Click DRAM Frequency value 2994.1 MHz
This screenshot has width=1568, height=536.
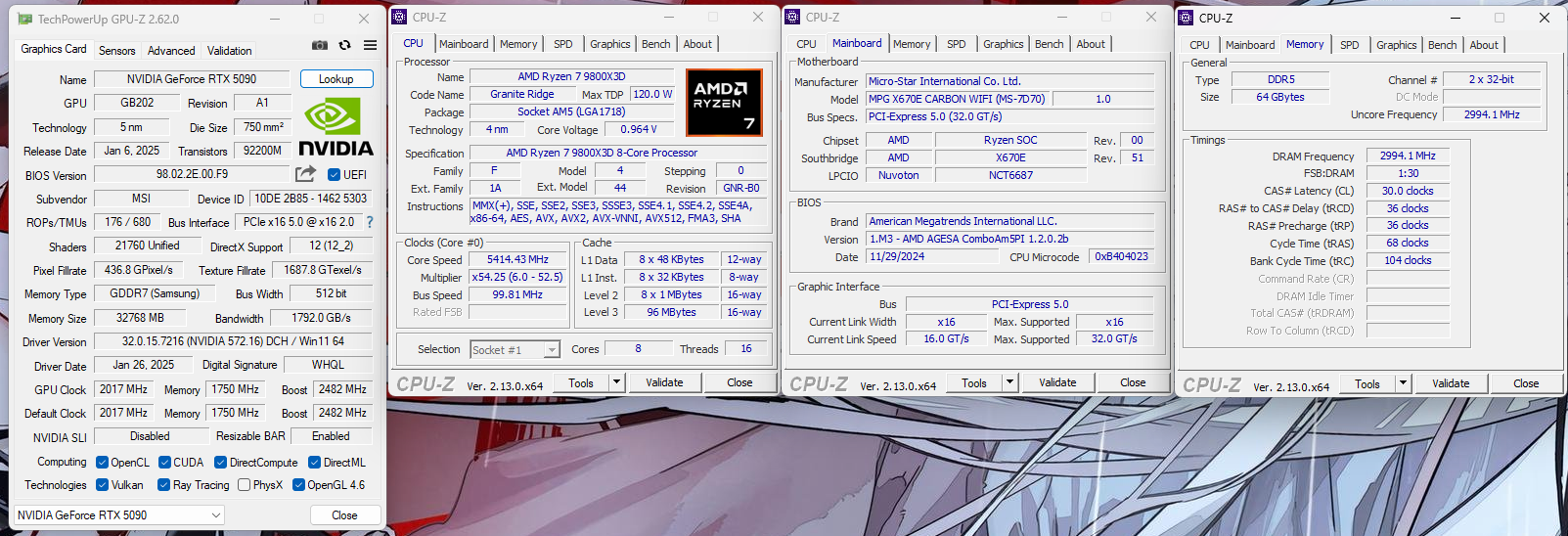(1408, 156)
